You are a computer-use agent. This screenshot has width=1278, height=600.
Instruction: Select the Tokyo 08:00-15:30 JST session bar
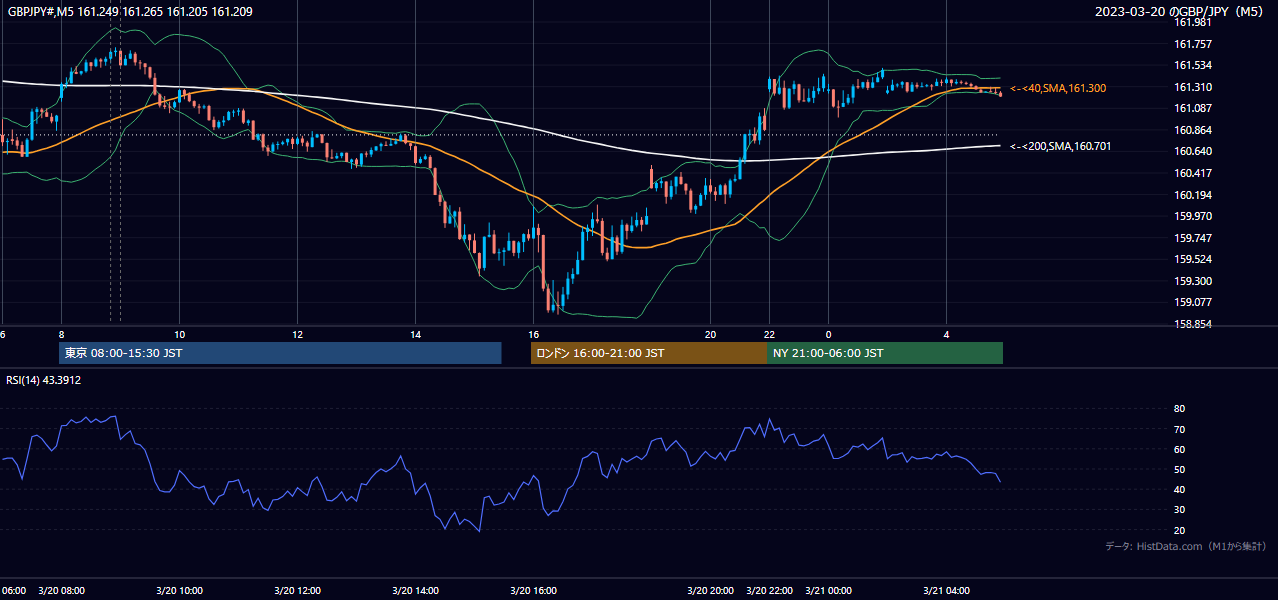coord(280,353)
